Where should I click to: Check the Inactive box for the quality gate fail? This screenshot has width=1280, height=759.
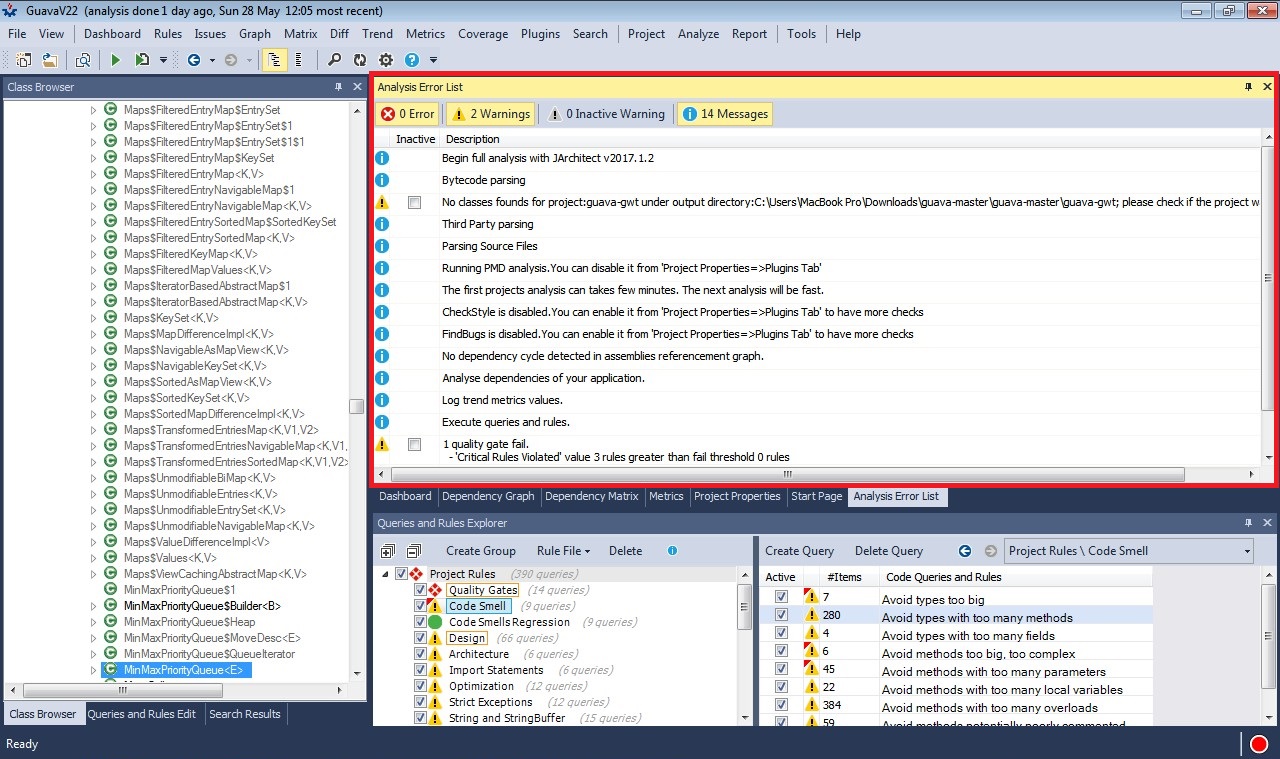coord(414,445)
